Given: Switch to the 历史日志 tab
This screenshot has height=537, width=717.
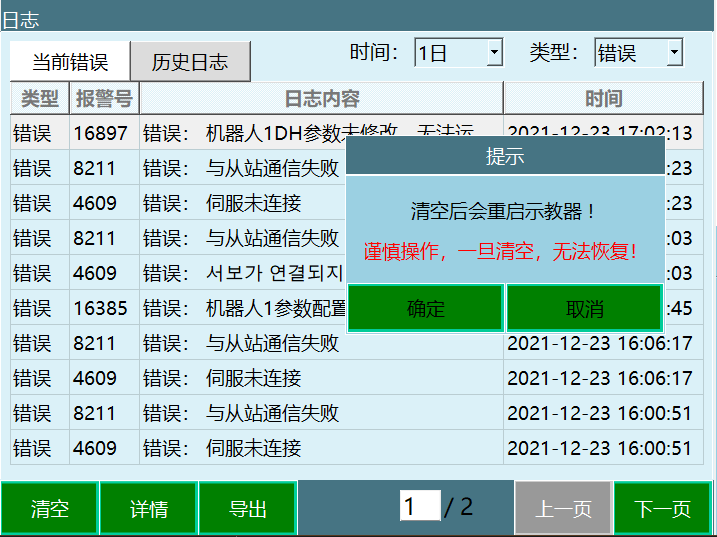Looking at the screenshot, I should click(x=190, y=62).
